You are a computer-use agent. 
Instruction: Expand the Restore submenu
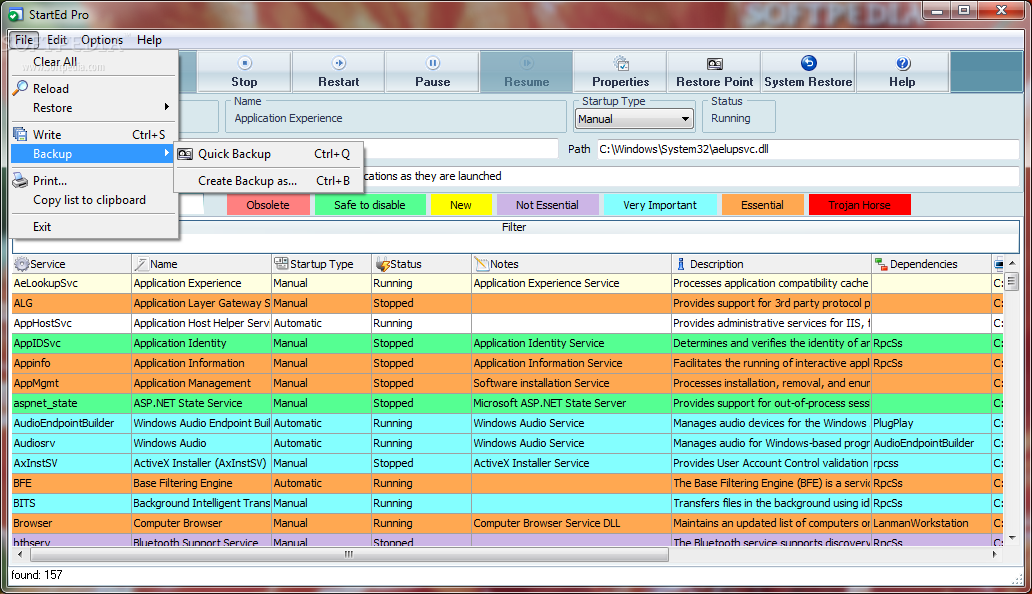click(94, 108)
